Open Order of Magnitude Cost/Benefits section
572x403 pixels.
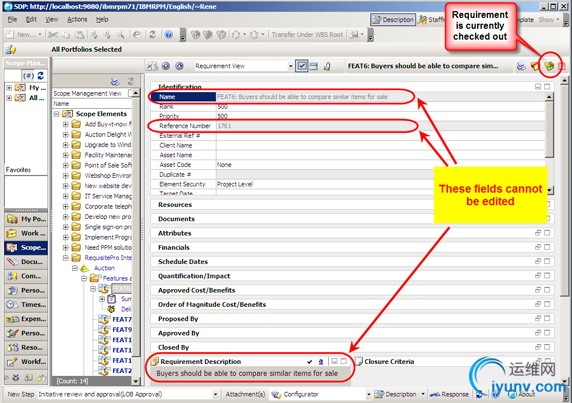point(212,305)
